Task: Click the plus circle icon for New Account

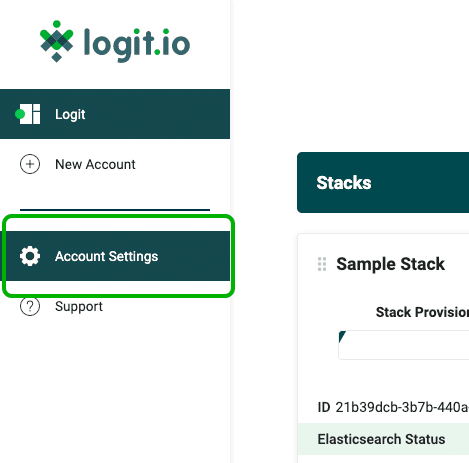Action: point(30,164)
